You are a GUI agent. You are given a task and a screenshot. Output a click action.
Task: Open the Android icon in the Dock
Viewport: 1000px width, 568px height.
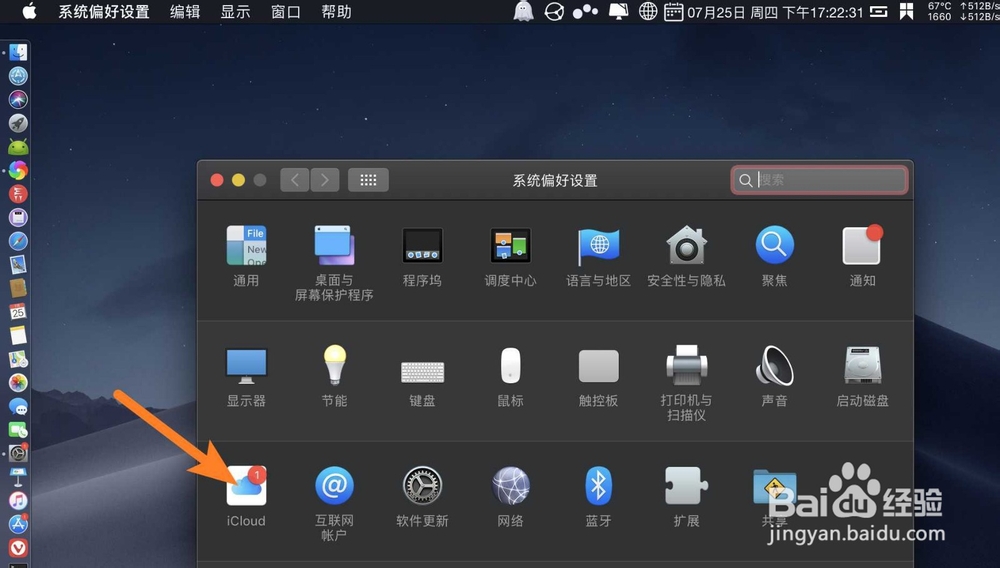pos(18,147)
